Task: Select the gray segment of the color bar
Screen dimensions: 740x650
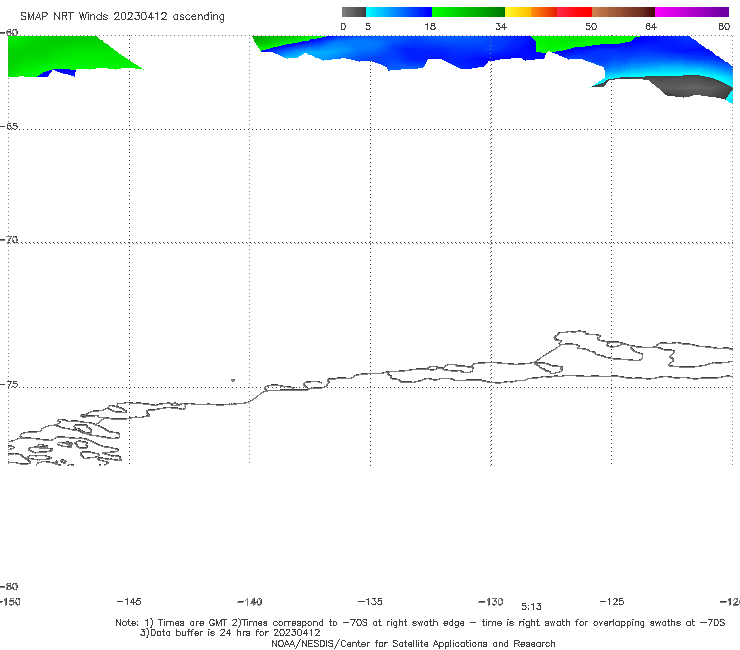Action: 353,12
